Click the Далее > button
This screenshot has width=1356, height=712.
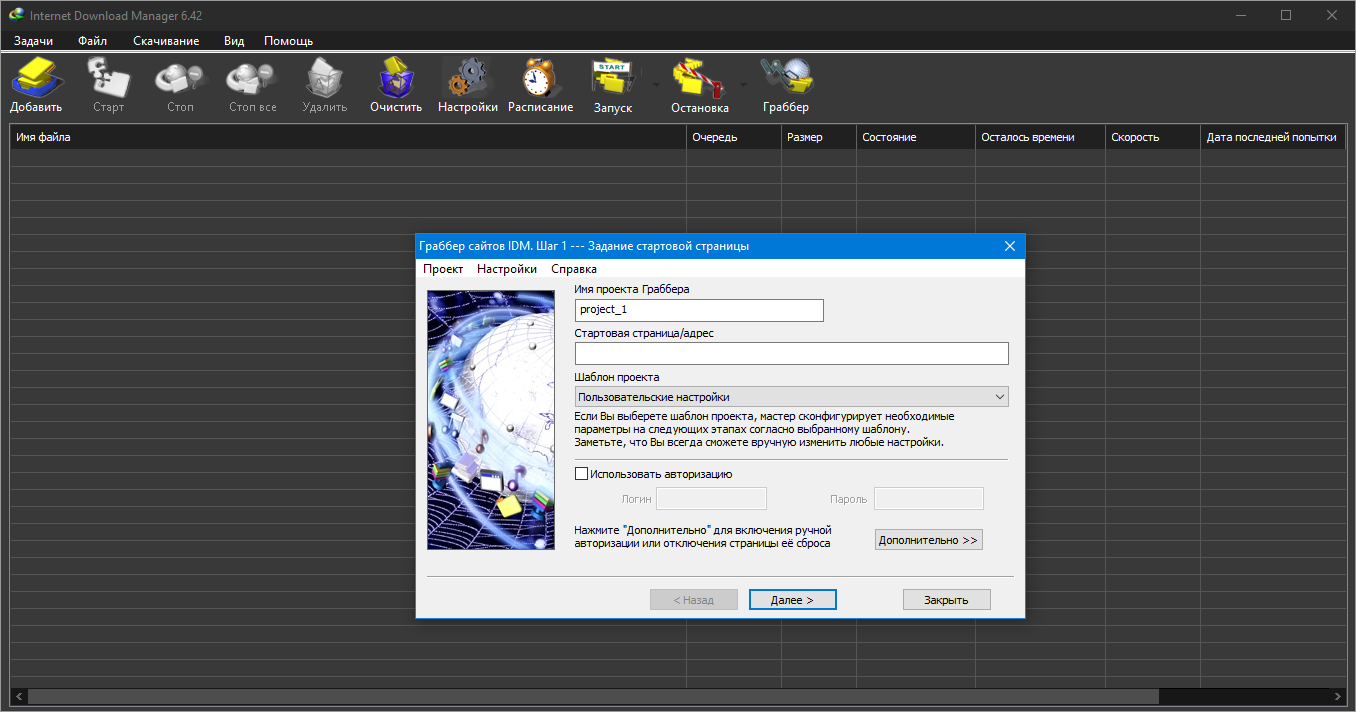[x=792, y=600]
